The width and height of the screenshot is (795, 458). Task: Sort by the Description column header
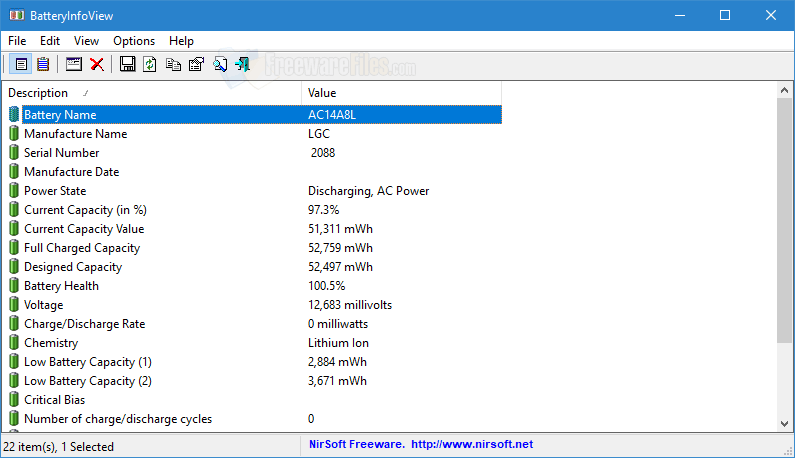(x=152, y=93)
